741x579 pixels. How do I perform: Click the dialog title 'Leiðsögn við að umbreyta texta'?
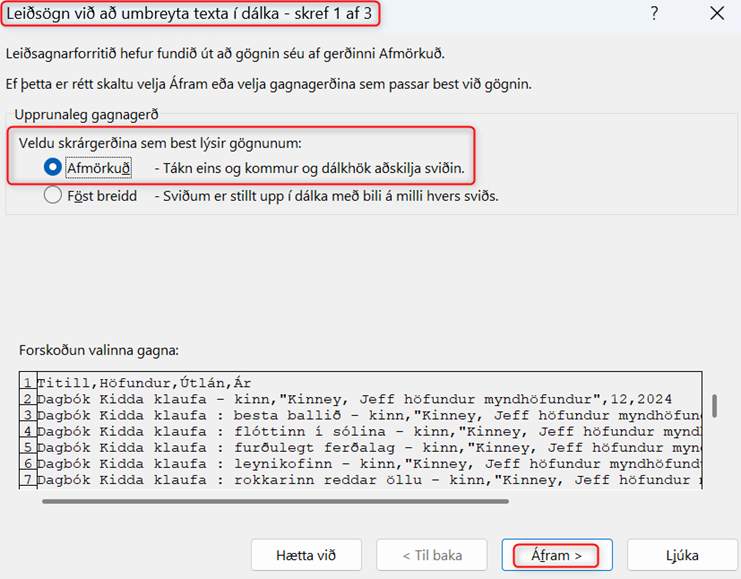[189, 13]
